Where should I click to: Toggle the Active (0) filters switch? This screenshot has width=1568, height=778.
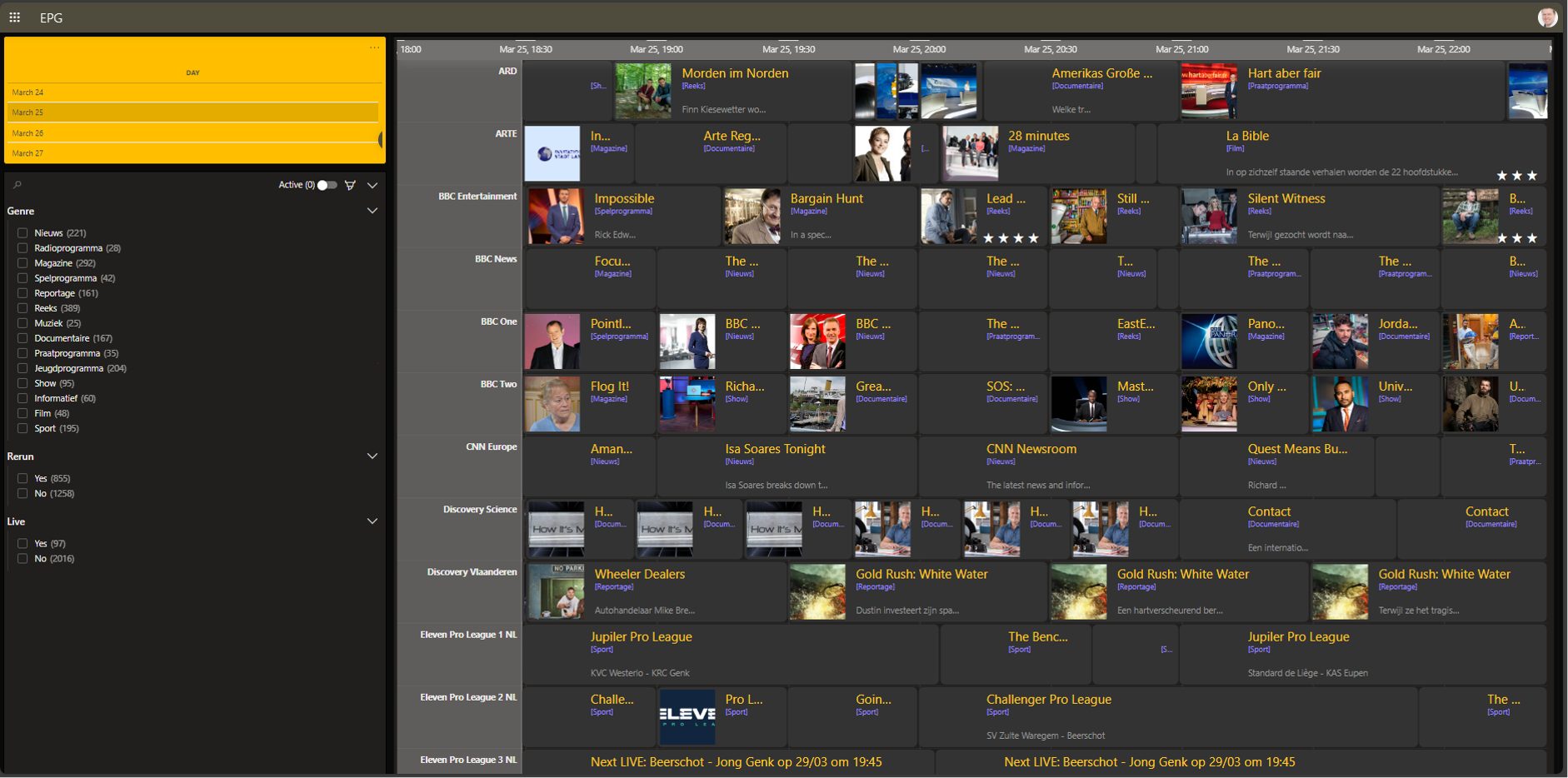[327, 185]
